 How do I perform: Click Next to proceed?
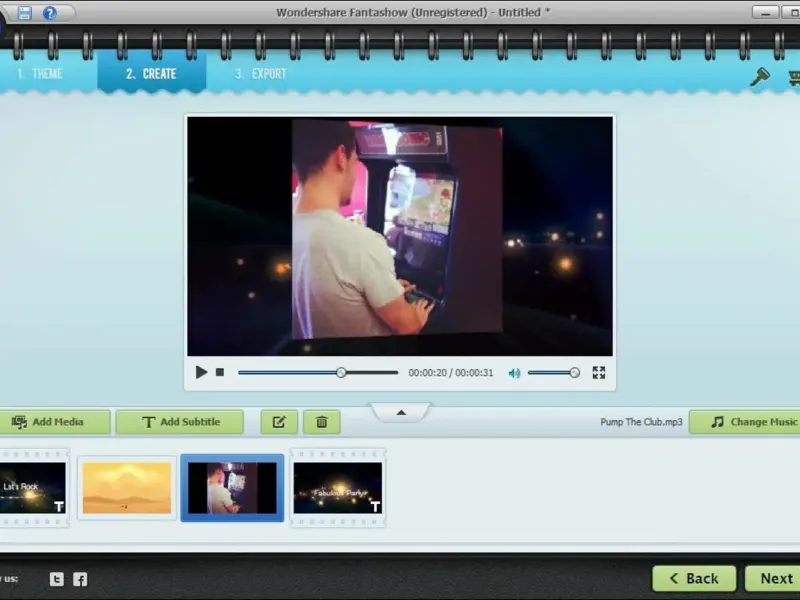tap(773, 579)
